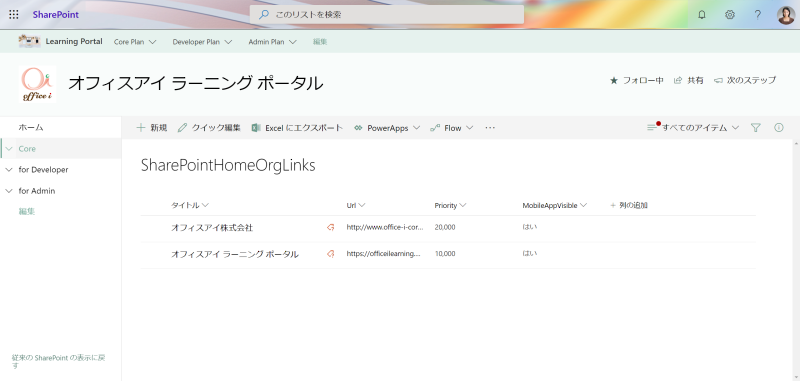Open the notifications bell

point(702,14)
